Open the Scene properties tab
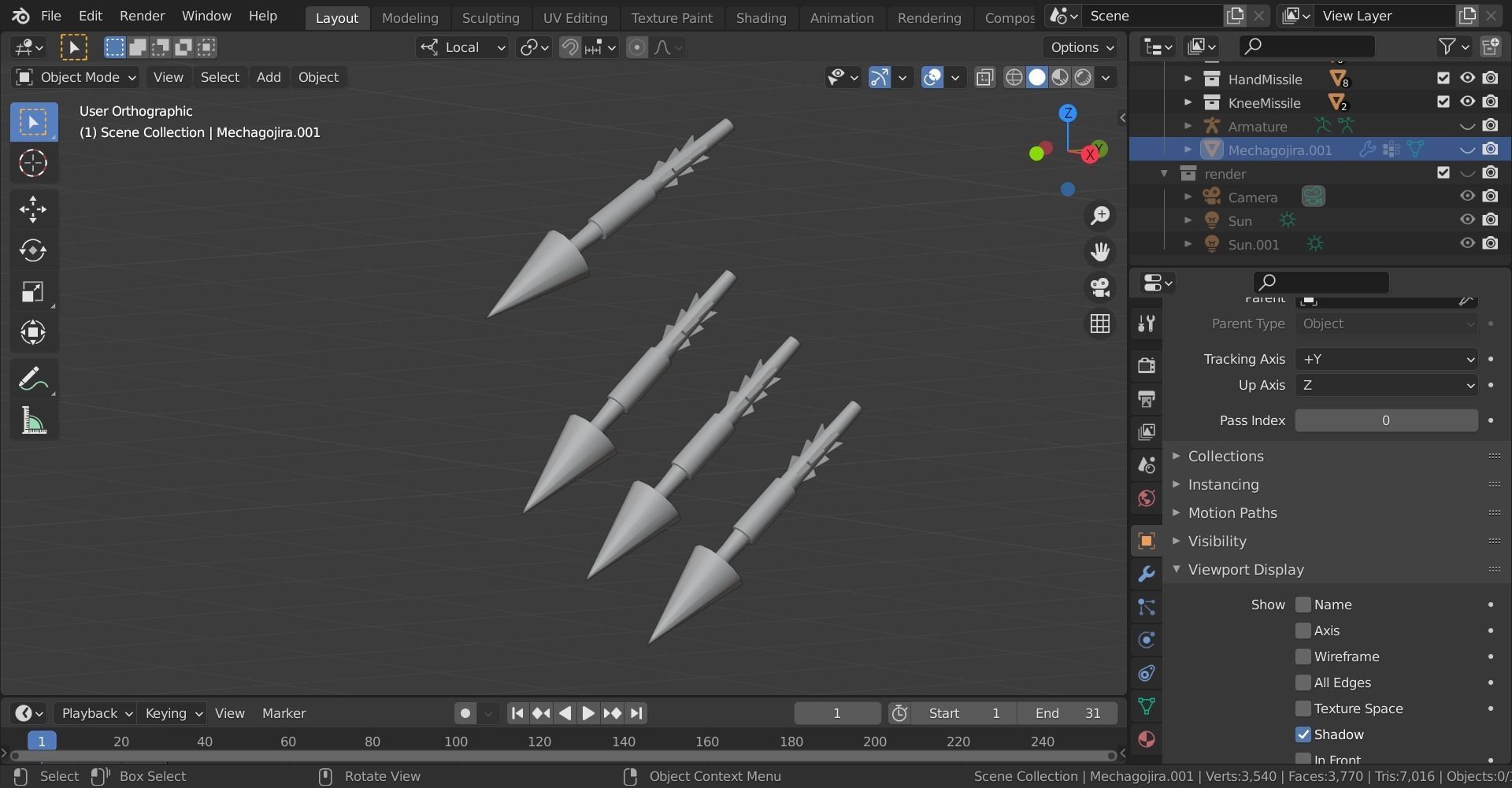 (1147, 464)
